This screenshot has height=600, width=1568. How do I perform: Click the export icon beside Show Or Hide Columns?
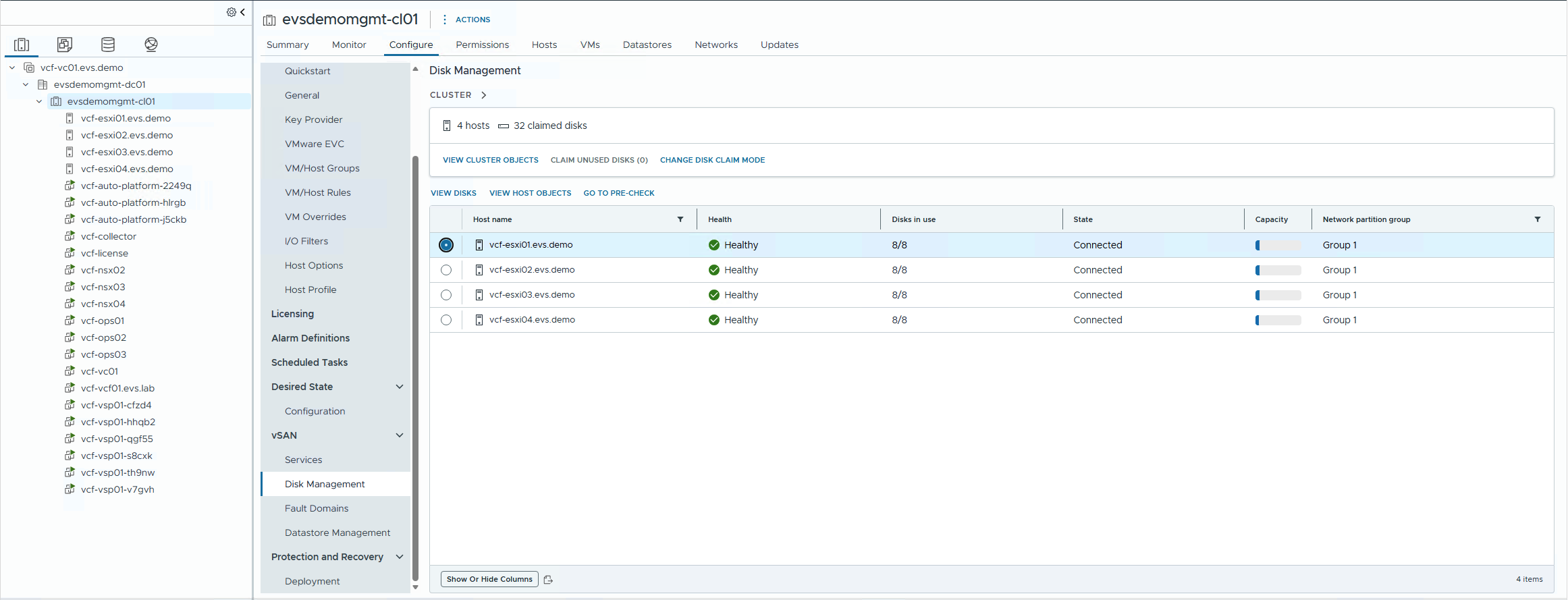point(548,580)
